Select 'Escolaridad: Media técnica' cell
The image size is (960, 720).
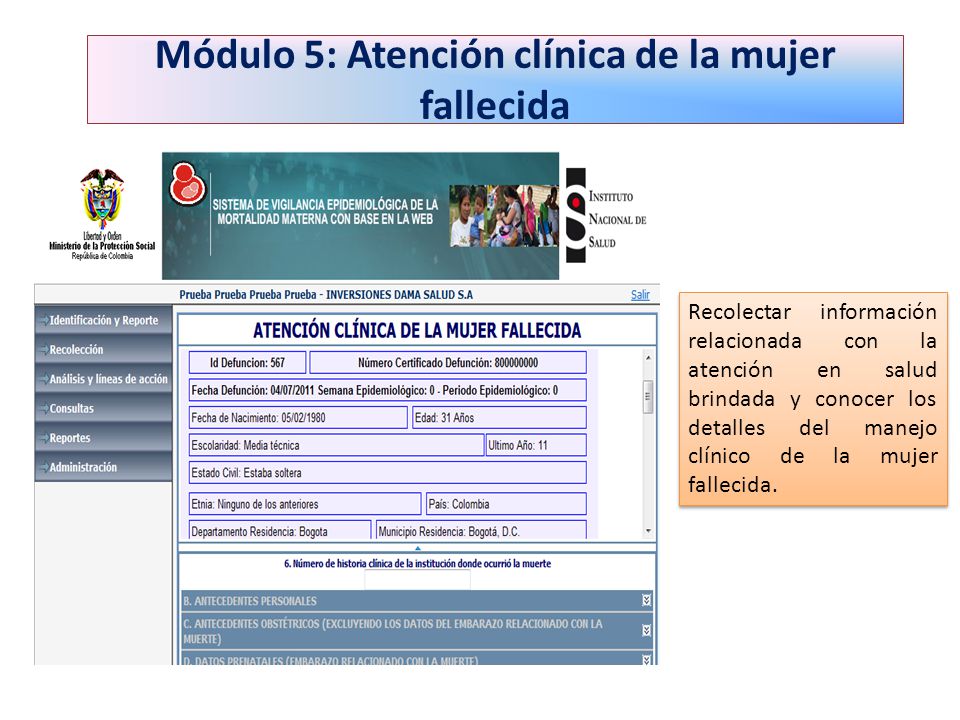[x=336, y=445]
